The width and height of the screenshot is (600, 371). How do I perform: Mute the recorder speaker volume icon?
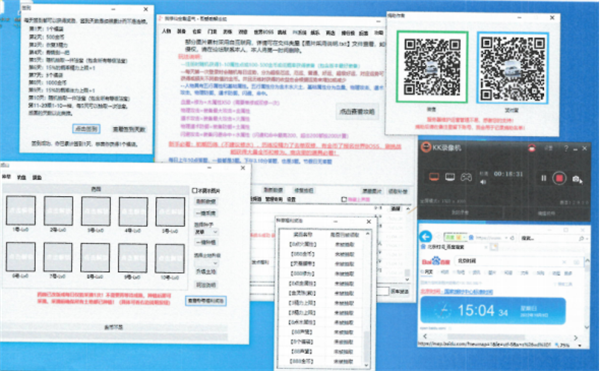[x=483, y=182]
